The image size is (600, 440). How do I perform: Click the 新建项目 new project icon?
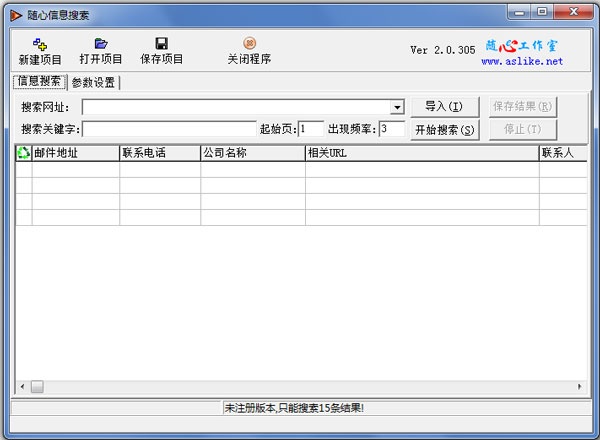(40, 44)
